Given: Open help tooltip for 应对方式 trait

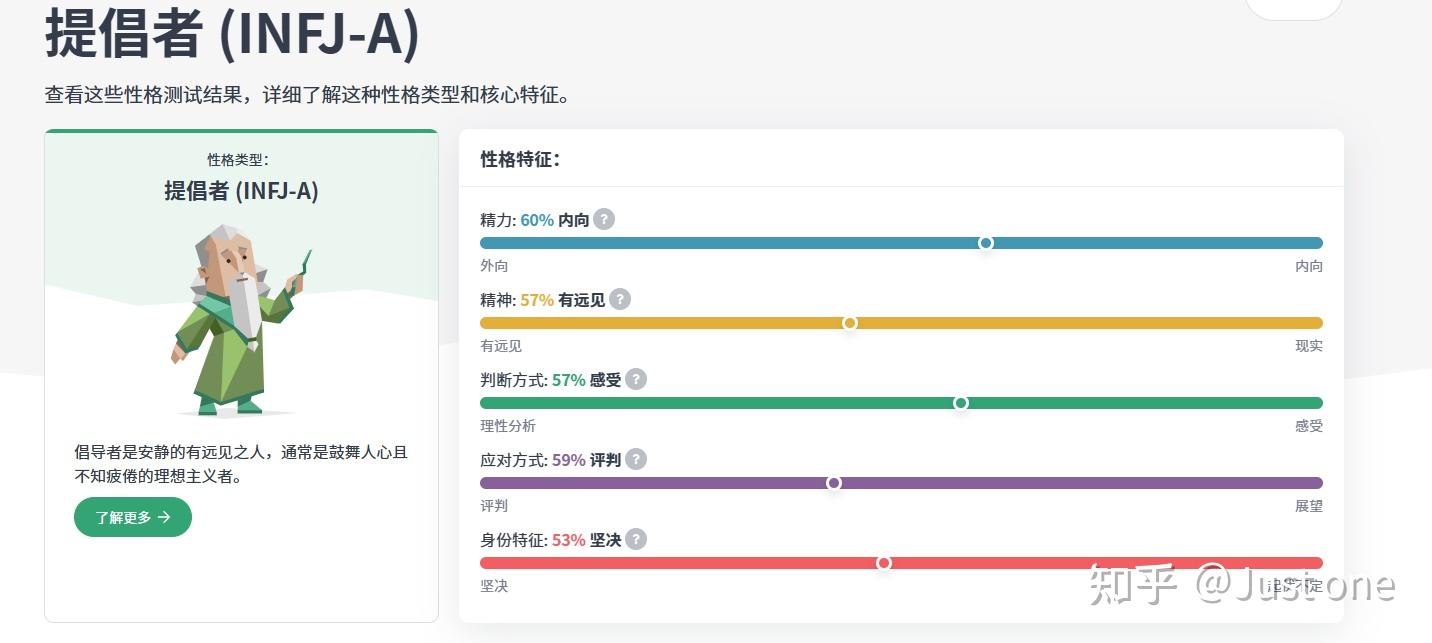Looking at the screenshot, I should [637, 460].
